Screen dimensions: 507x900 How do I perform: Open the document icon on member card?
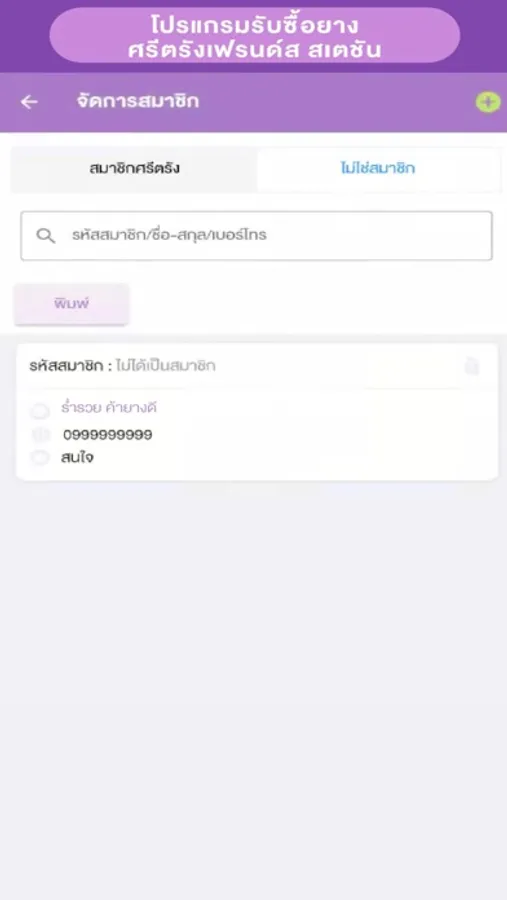coord(471,366)
